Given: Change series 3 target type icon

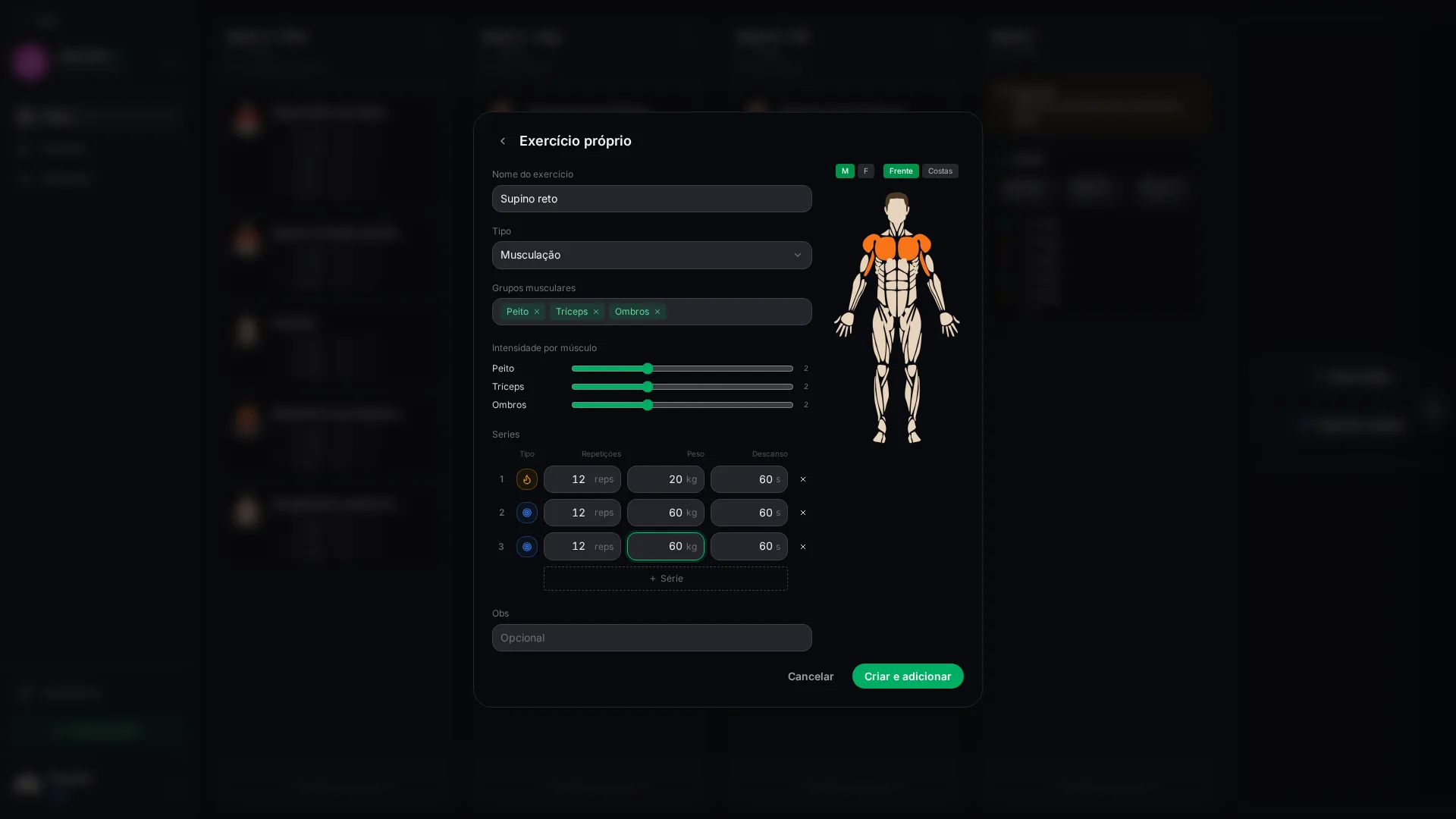Looking at the screenshot, I should click(x=527, y=547).
